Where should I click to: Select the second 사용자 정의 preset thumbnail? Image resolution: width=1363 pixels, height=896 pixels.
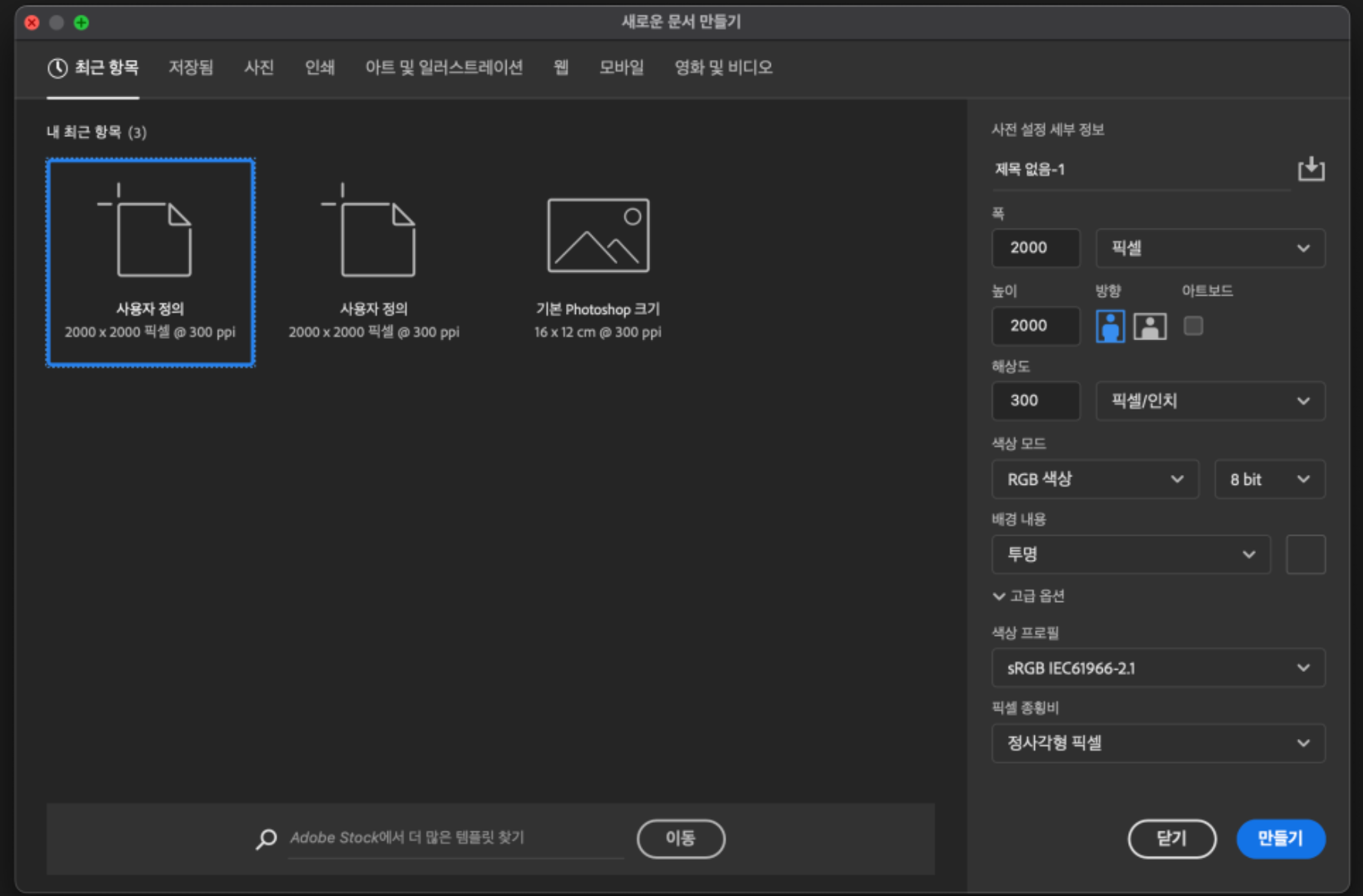[x=374, y=262]
